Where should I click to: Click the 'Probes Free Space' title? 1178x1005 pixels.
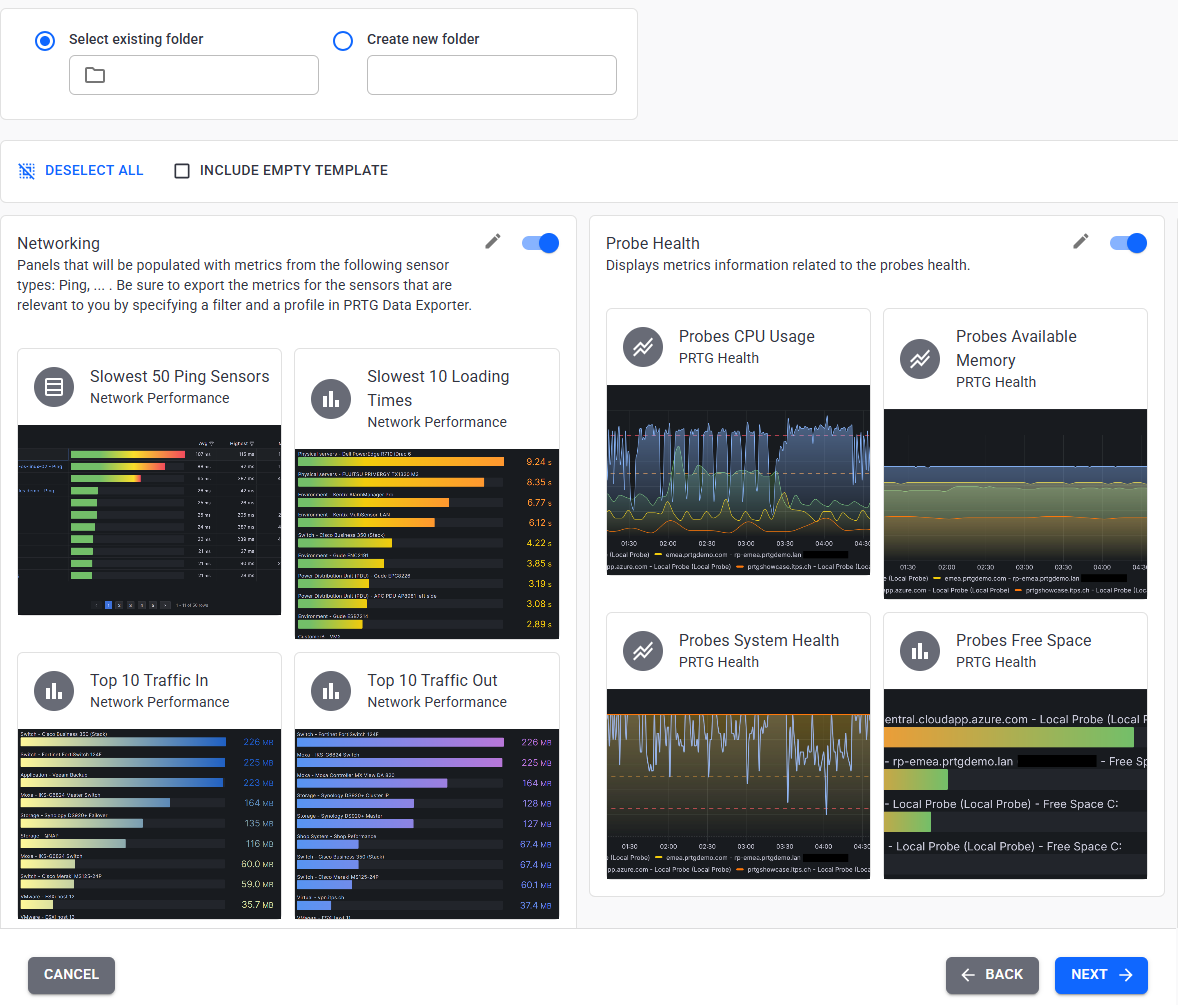(x=1023, y=641)
